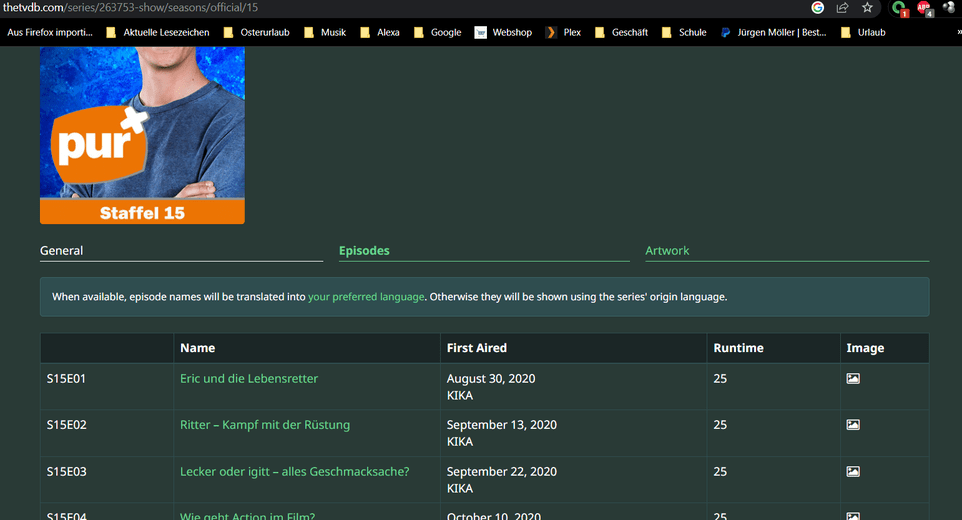Open Osterurlaub bookmark folder
Image resolution: width=962 pixels, height=520 pixels.
click(x=256, y=32)
